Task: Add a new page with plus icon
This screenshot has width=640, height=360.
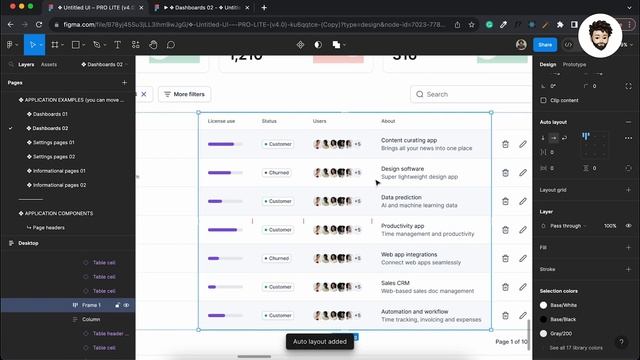Action: click(x=124, y=82)
